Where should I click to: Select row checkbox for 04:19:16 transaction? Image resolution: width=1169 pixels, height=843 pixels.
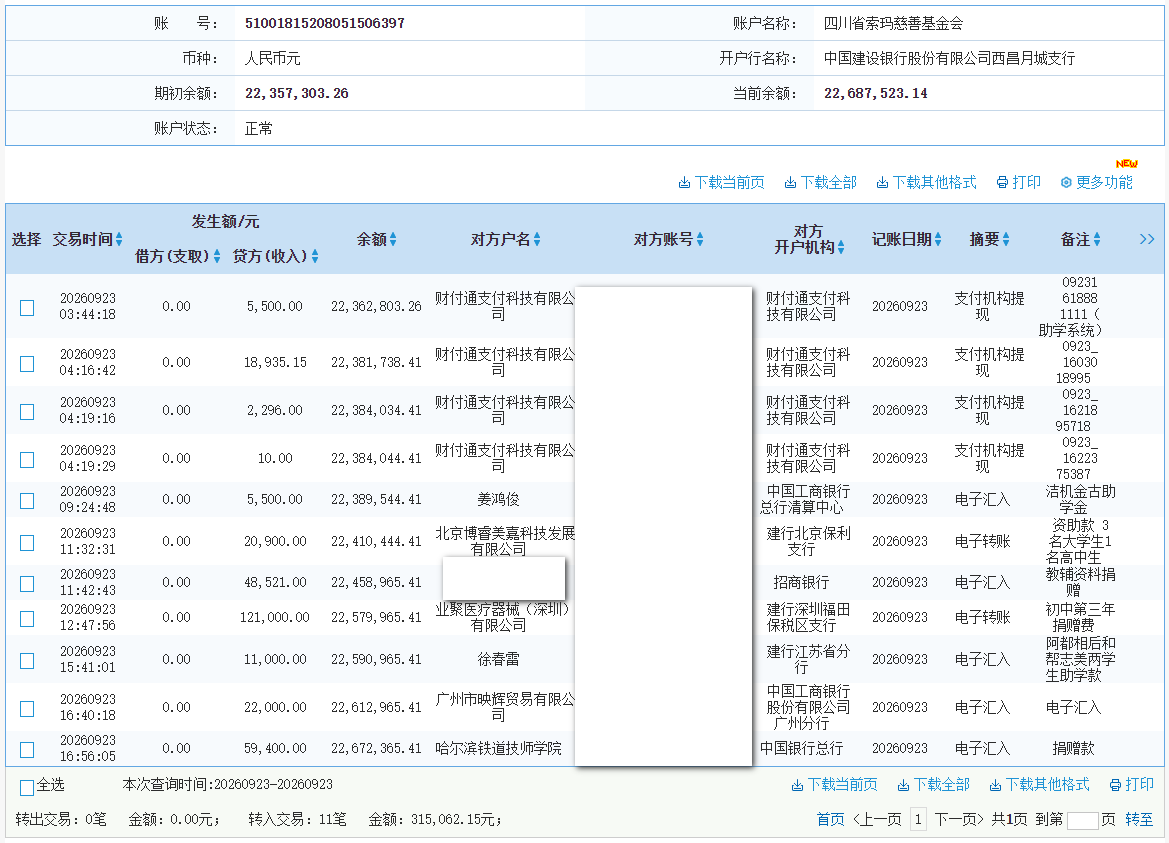tap(27, 411)
